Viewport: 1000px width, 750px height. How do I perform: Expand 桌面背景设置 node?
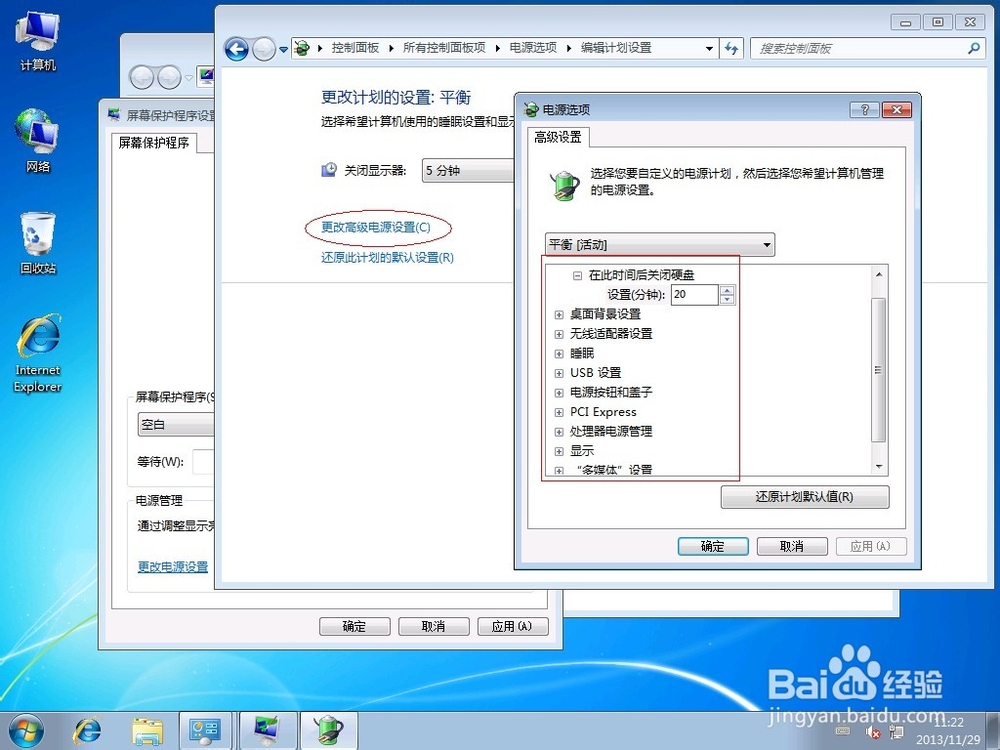tap(559, 314)
